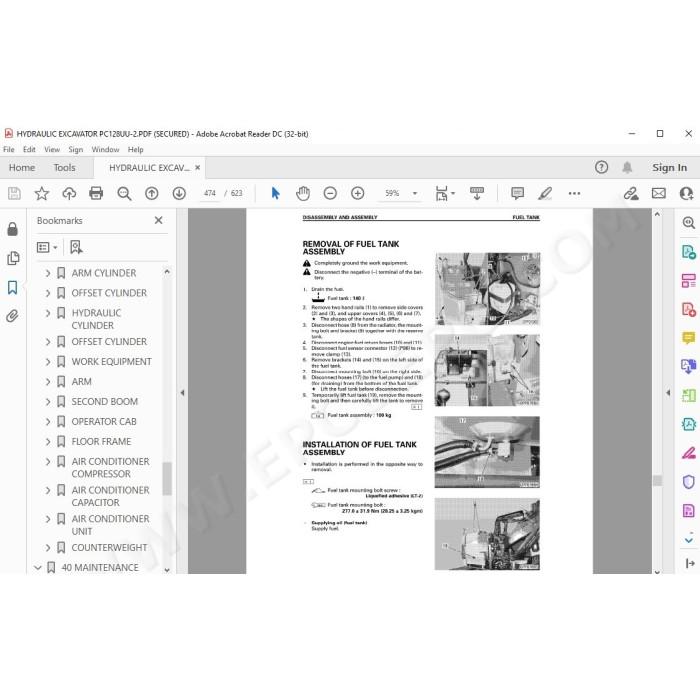Select the highlighter pen tool
Image resolution: width=700 pixels, height=700 pixels.
point(545,193)
